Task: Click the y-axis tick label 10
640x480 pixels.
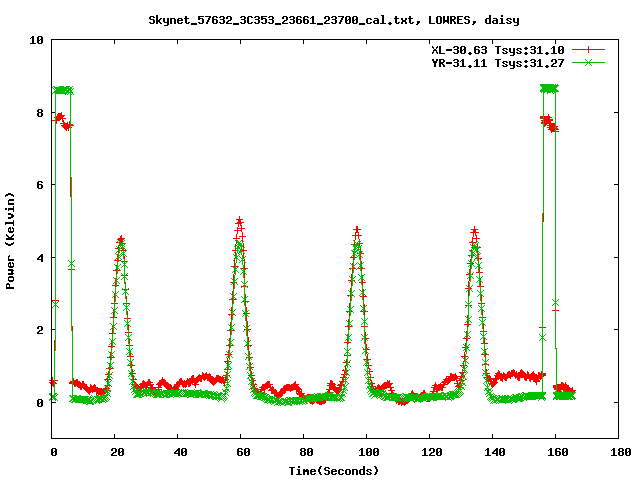Action: click(x=36, y=40)
